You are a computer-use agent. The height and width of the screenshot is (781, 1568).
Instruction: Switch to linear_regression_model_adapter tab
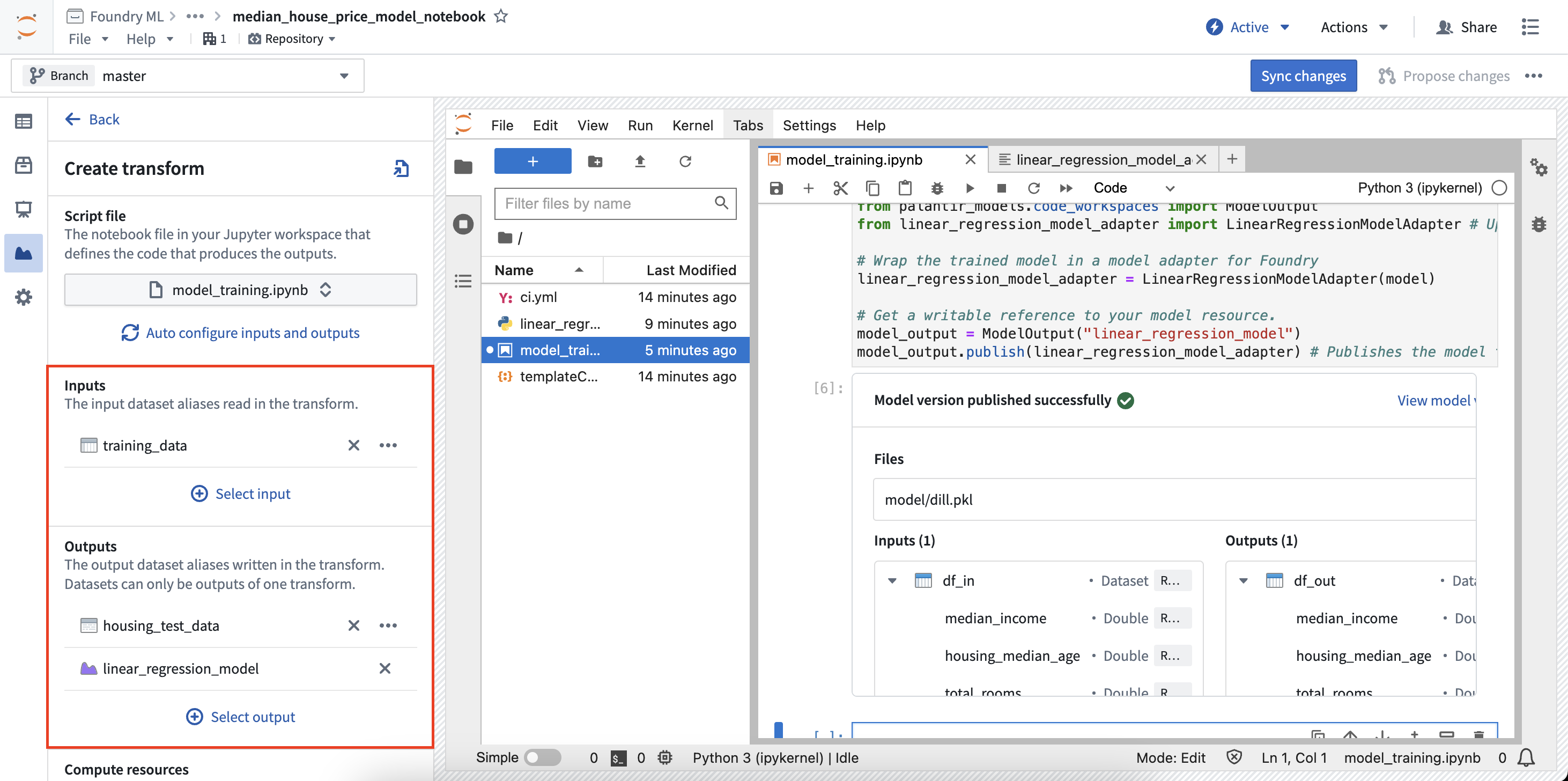(1103, 159)
